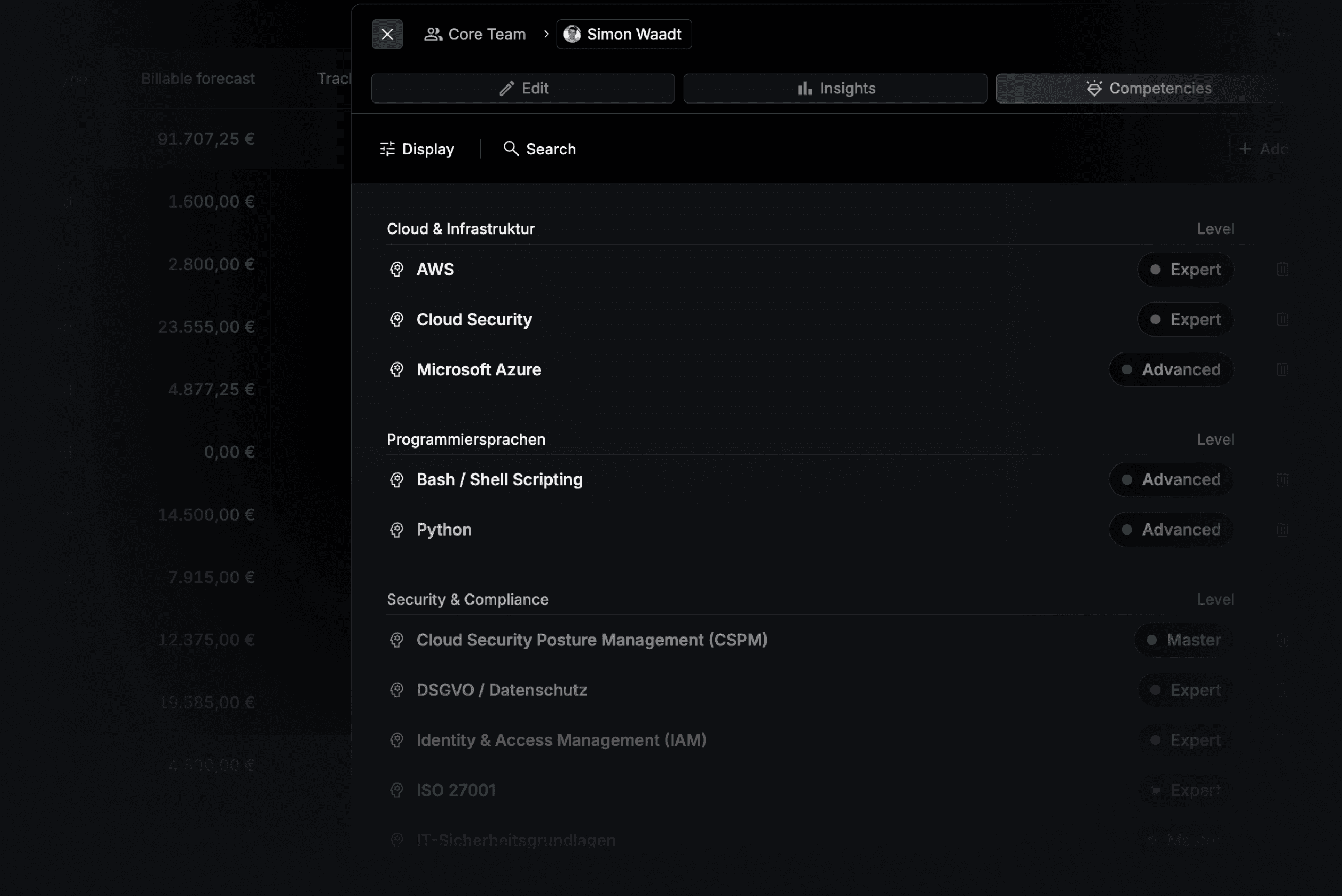Open the DSGVO / Datenschutz competency row
The width and height of the screenshot is (1342, 896).
pos(502,690)
